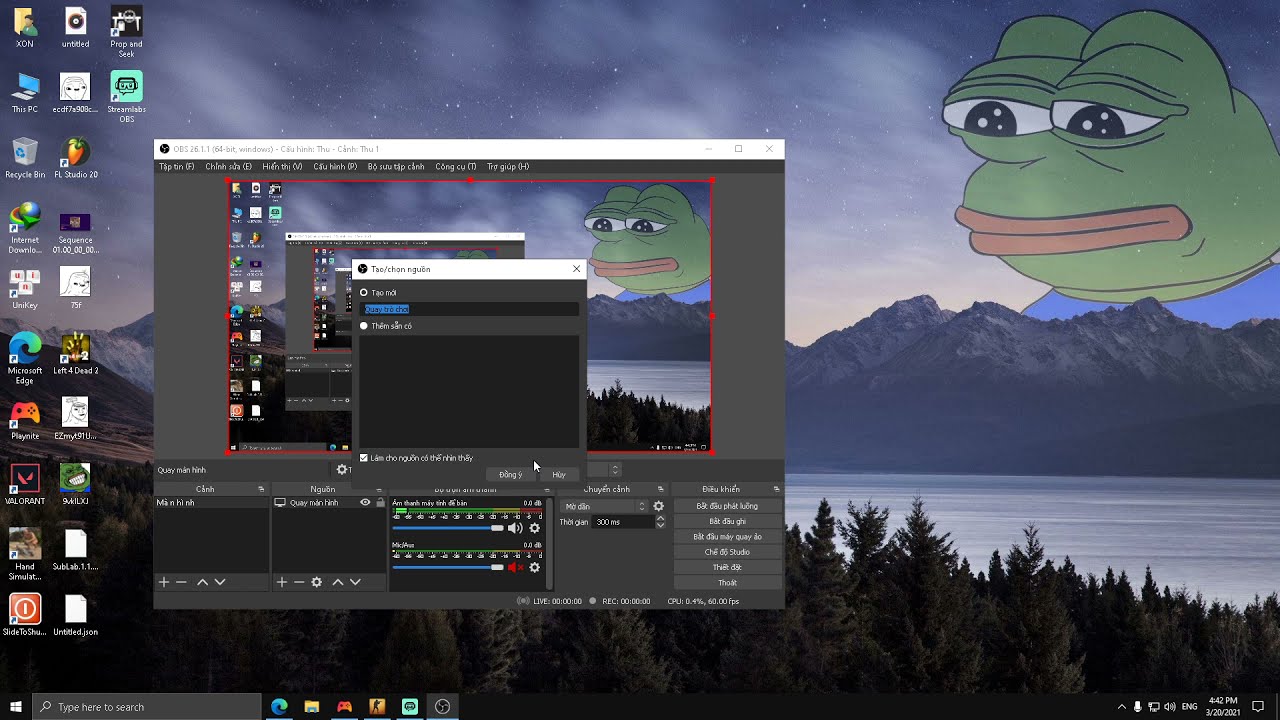
Task: Unmute the Mic/Aux red speaker icon
Action: tap(515, 567)
